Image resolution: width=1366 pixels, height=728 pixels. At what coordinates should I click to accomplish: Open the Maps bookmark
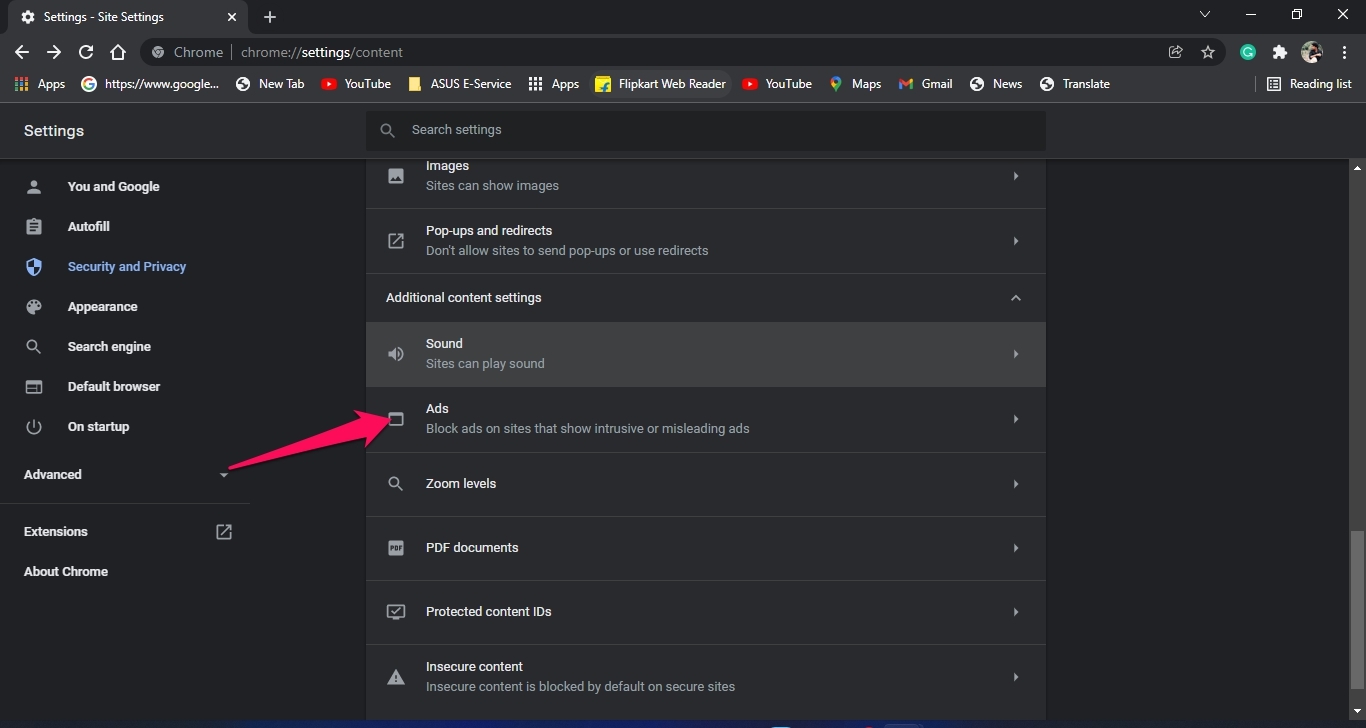(x=855, y=84)
